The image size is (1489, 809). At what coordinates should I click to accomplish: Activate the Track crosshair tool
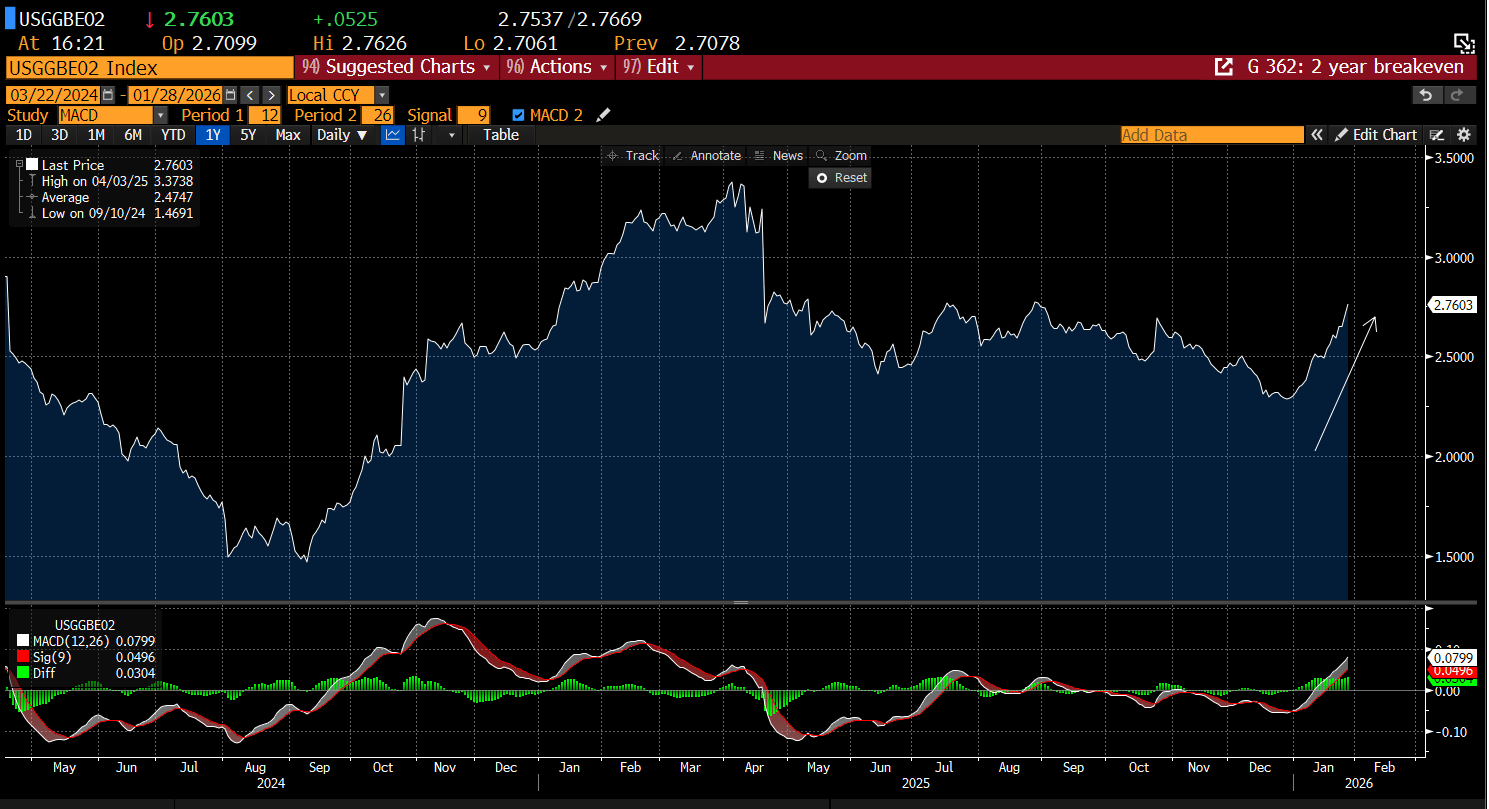(633, 156)
